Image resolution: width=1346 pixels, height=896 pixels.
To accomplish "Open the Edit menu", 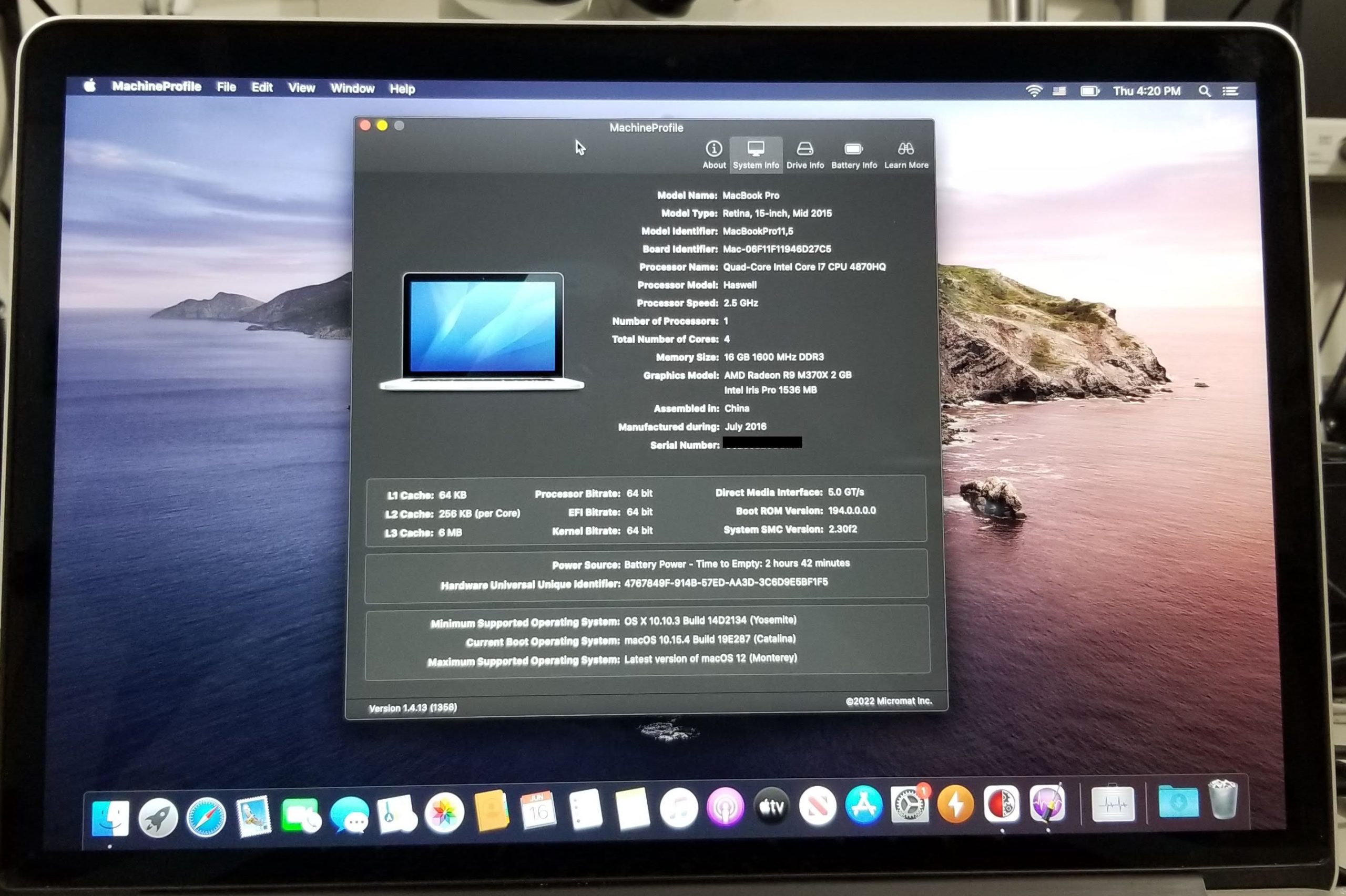I will (x=262, y=87).
